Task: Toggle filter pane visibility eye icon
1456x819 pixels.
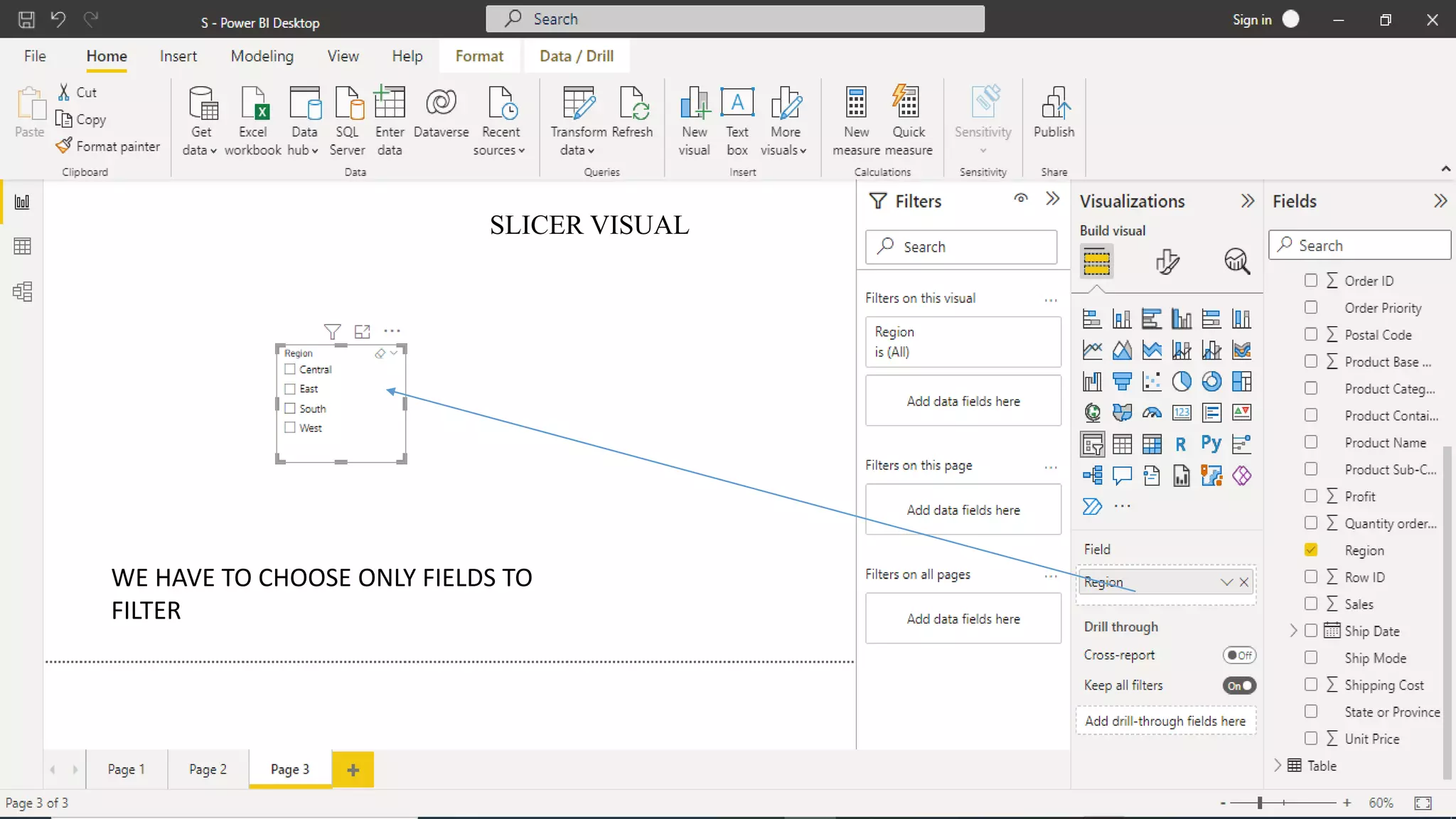Action: 1021,198
